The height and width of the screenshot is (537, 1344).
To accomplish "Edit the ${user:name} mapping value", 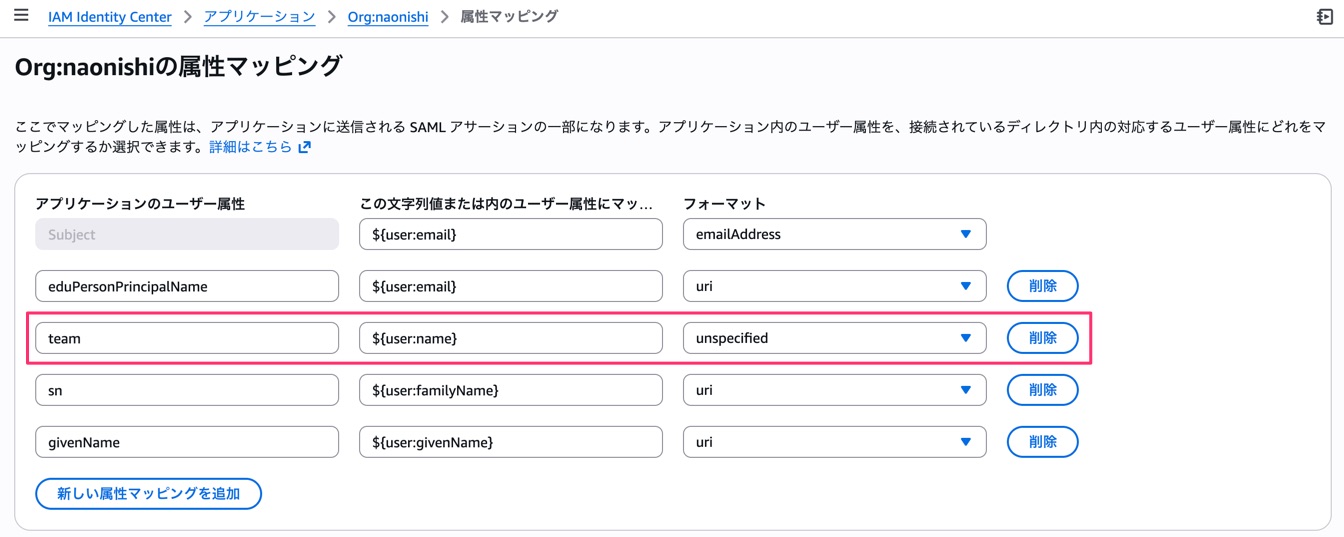I will point(511,338).
